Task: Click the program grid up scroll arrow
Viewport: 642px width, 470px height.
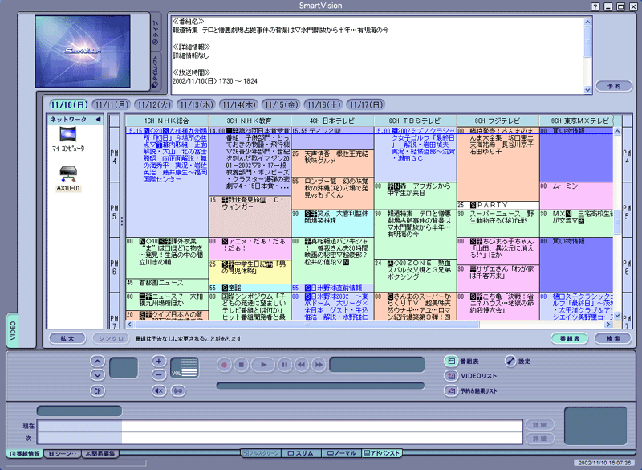Action: (x=617, y=131)
